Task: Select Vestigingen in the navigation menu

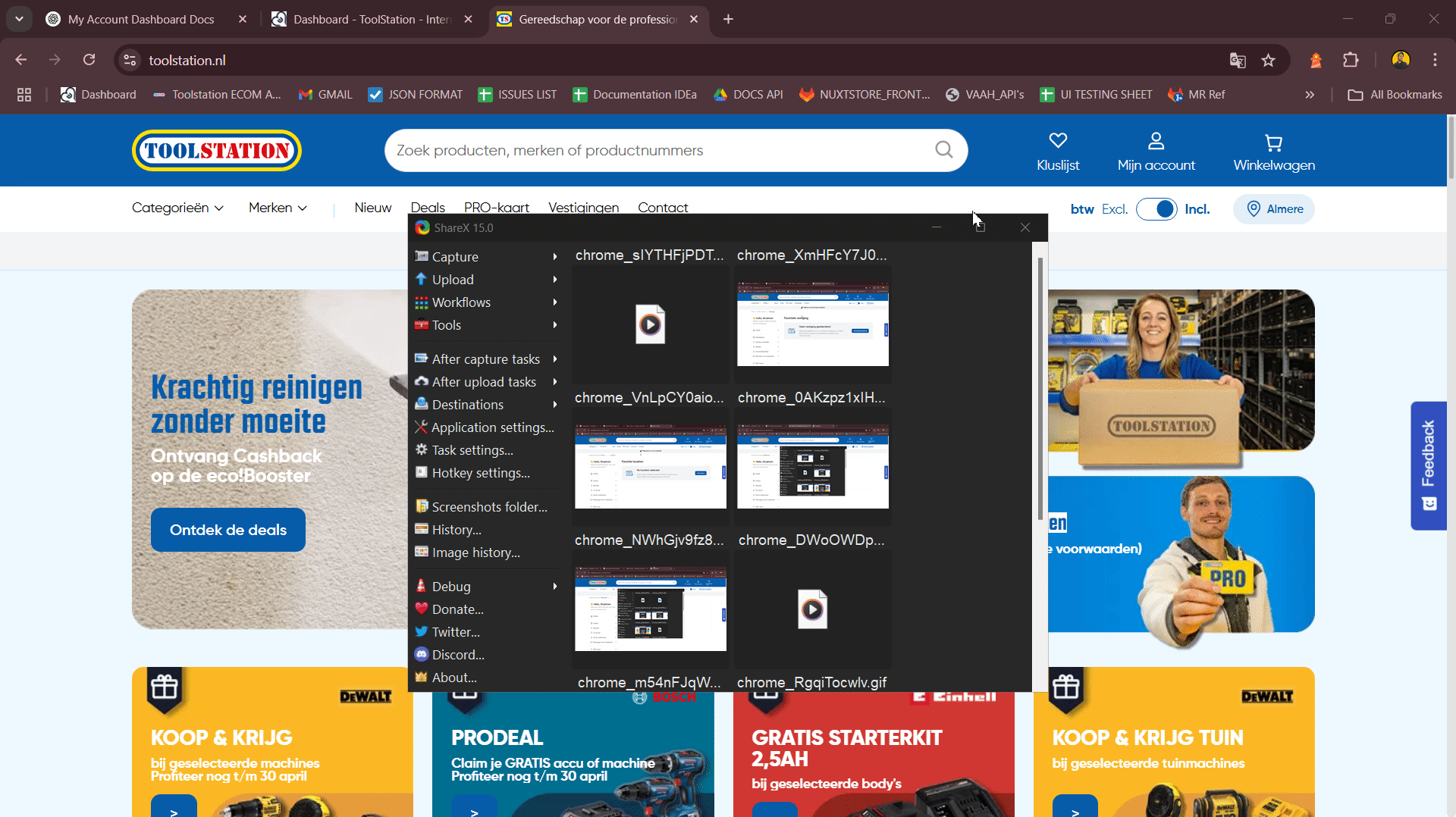Action: (583, 207)
